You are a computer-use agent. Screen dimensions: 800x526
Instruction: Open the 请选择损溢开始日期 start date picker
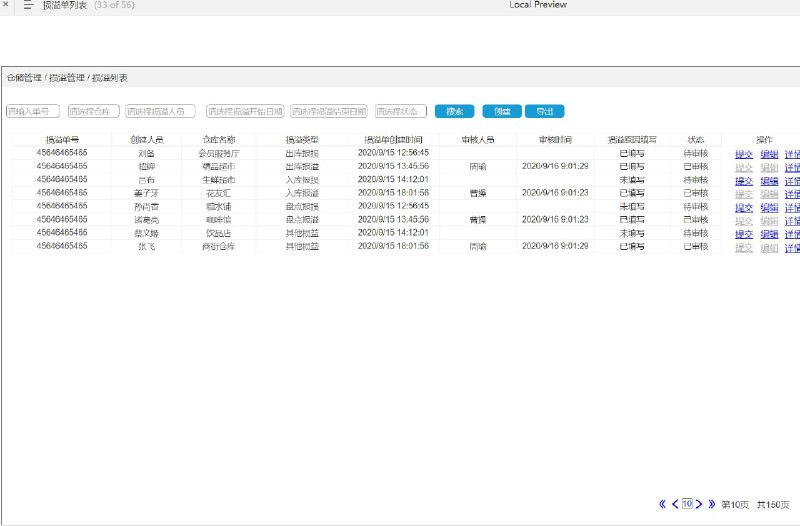pos(245,111)
